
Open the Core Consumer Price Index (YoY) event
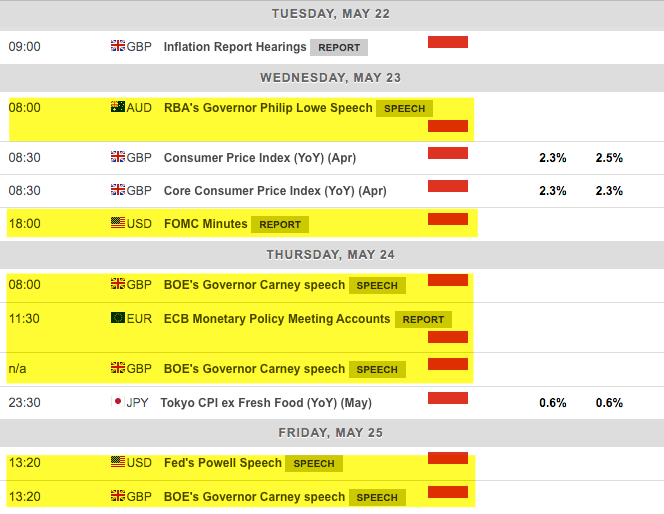(x=274, y=190)
